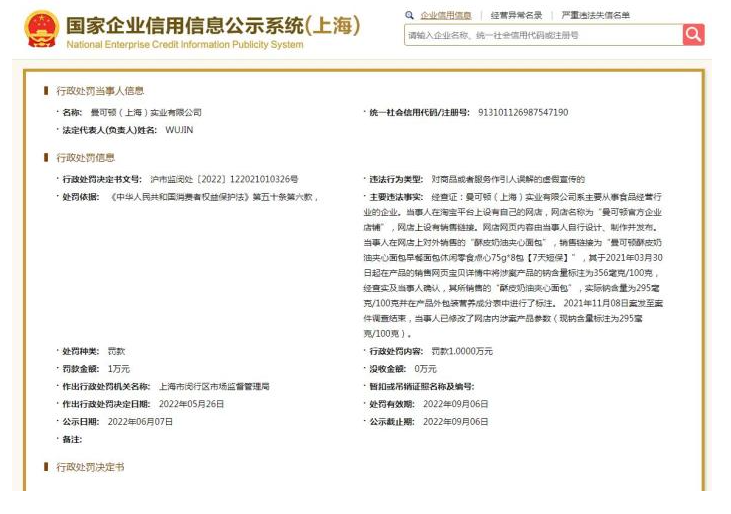Viewport: 731px width, 514px height.
Task: Click the 行政处罚决定书 section heading
Action: [90, 467]
